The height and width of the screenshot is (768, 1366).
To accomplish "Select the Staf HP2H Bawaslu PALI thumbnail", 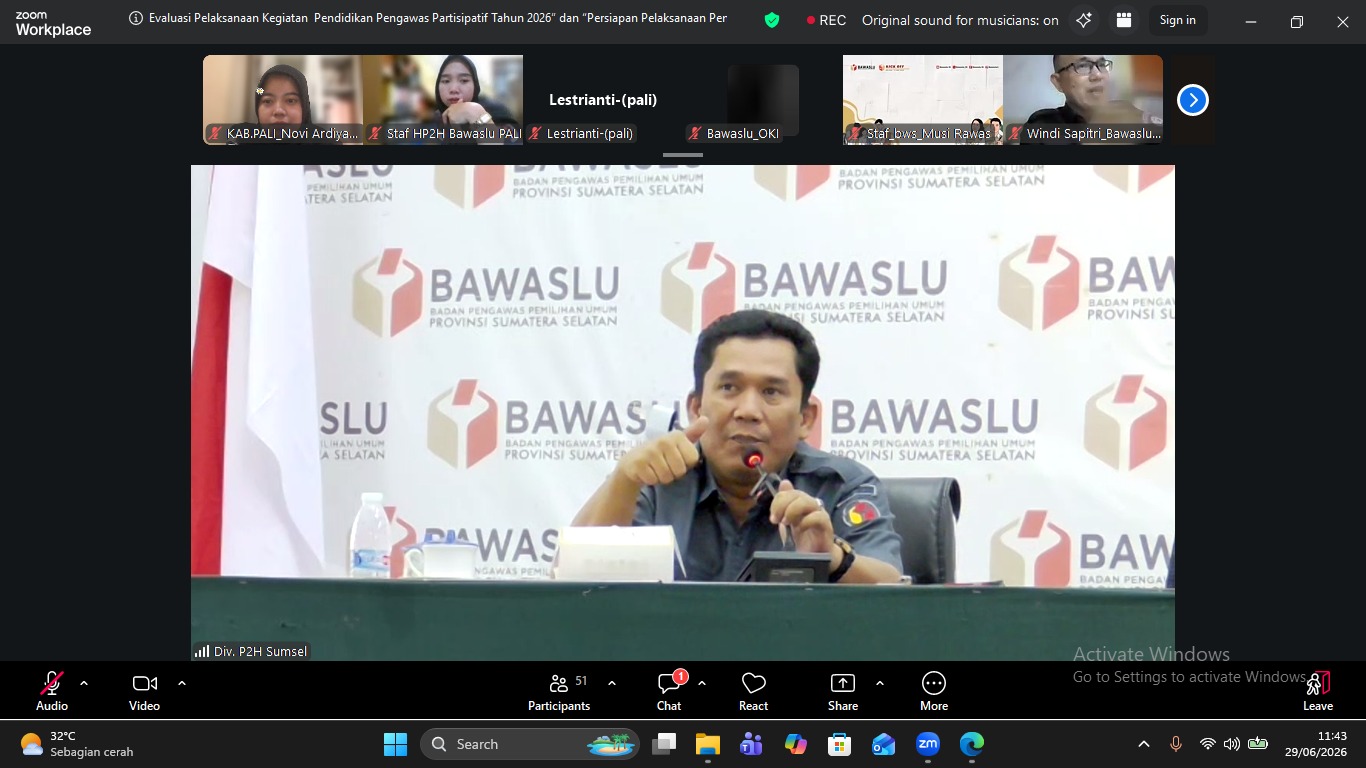I will [443, 100].
